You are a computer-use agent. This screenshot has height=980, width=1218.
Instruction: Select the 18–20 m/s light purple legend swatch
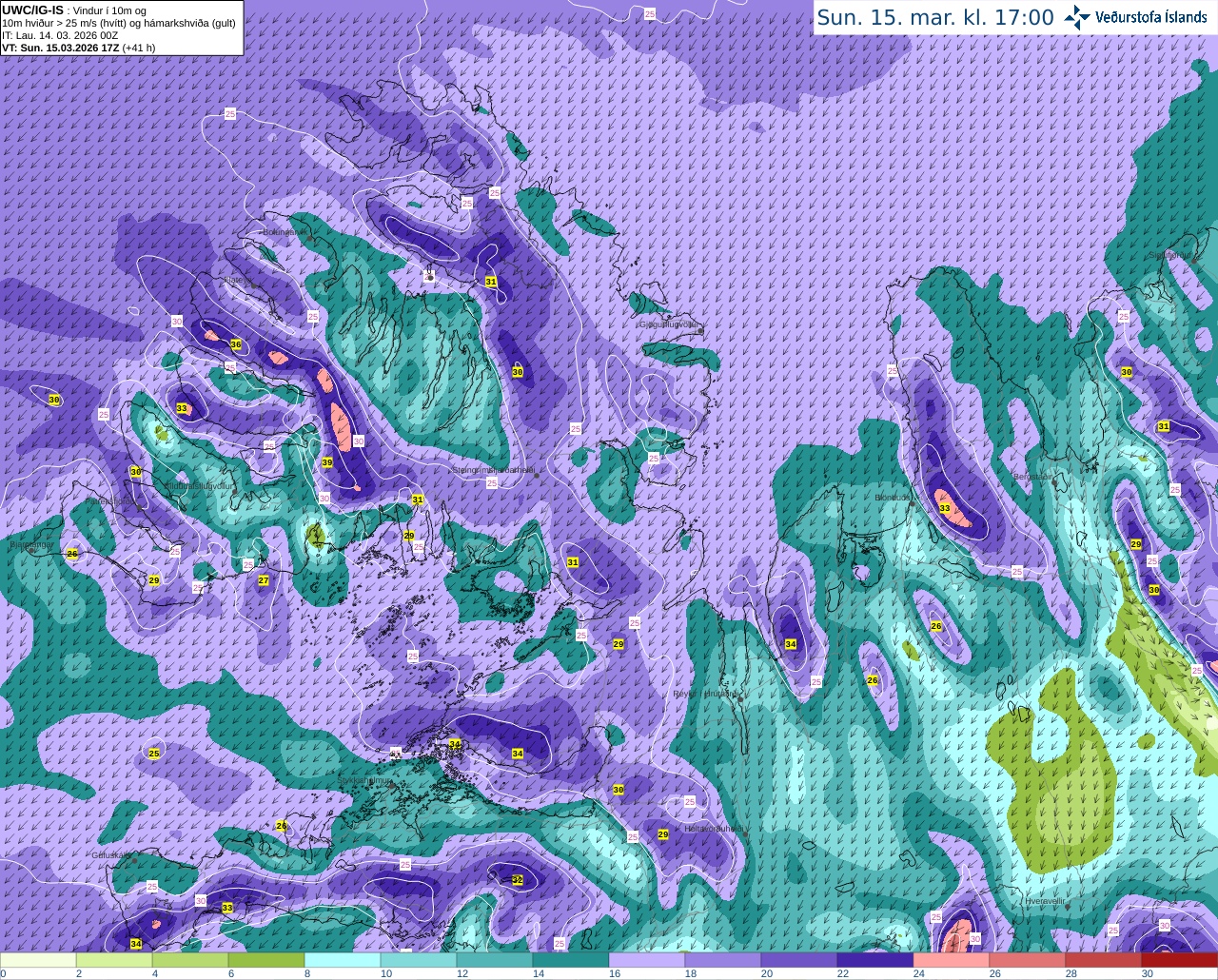tap(724, 960)
